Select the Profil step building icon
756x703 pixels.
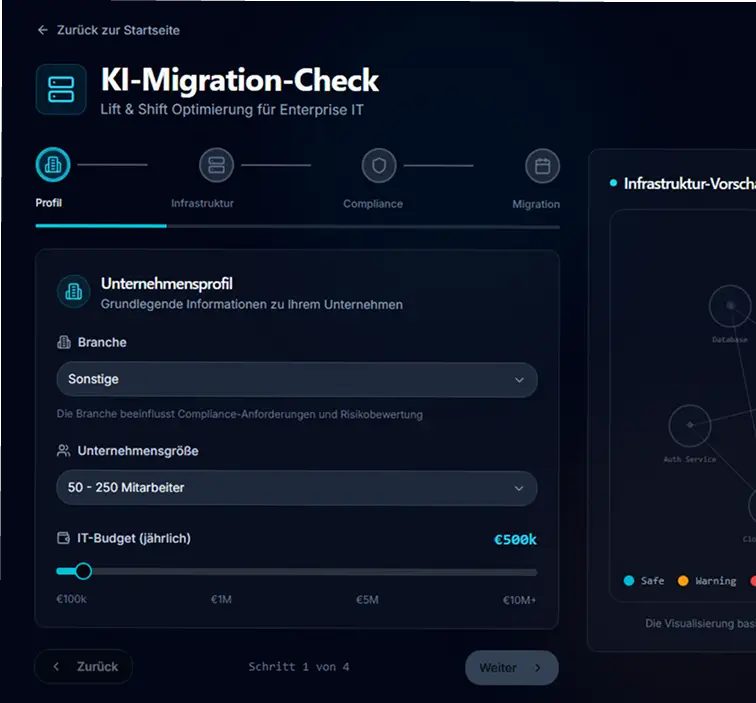(x=53, y=164)
